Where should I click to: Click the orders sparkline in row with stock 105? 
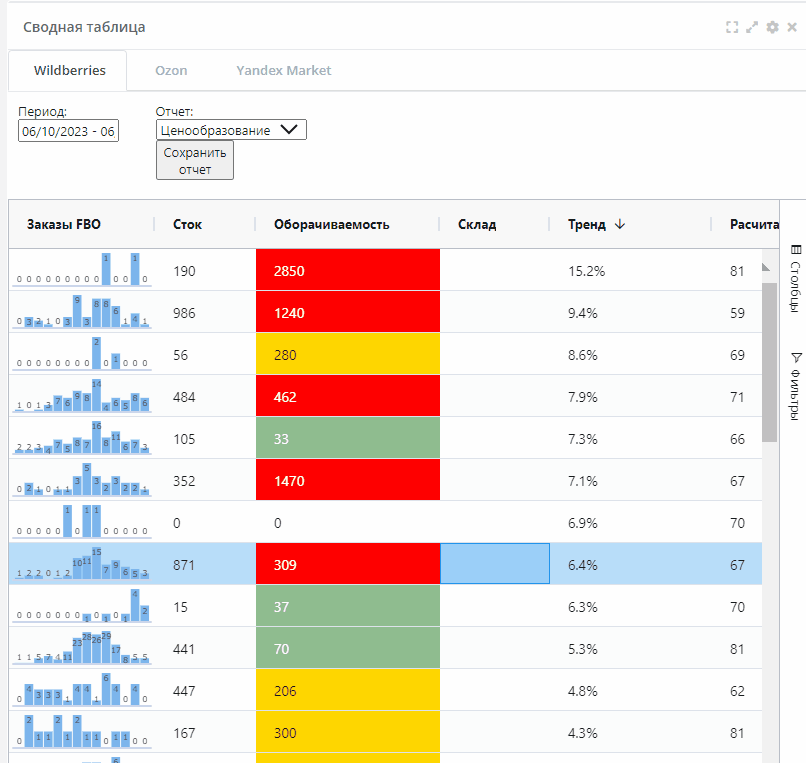(x=82, y=438)
